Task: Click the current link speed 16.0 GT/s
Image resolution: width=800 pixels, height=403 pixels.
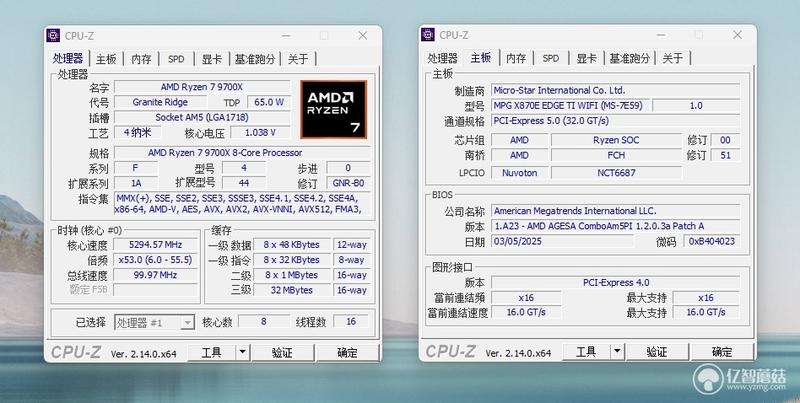Action: [x=526, y=312]
